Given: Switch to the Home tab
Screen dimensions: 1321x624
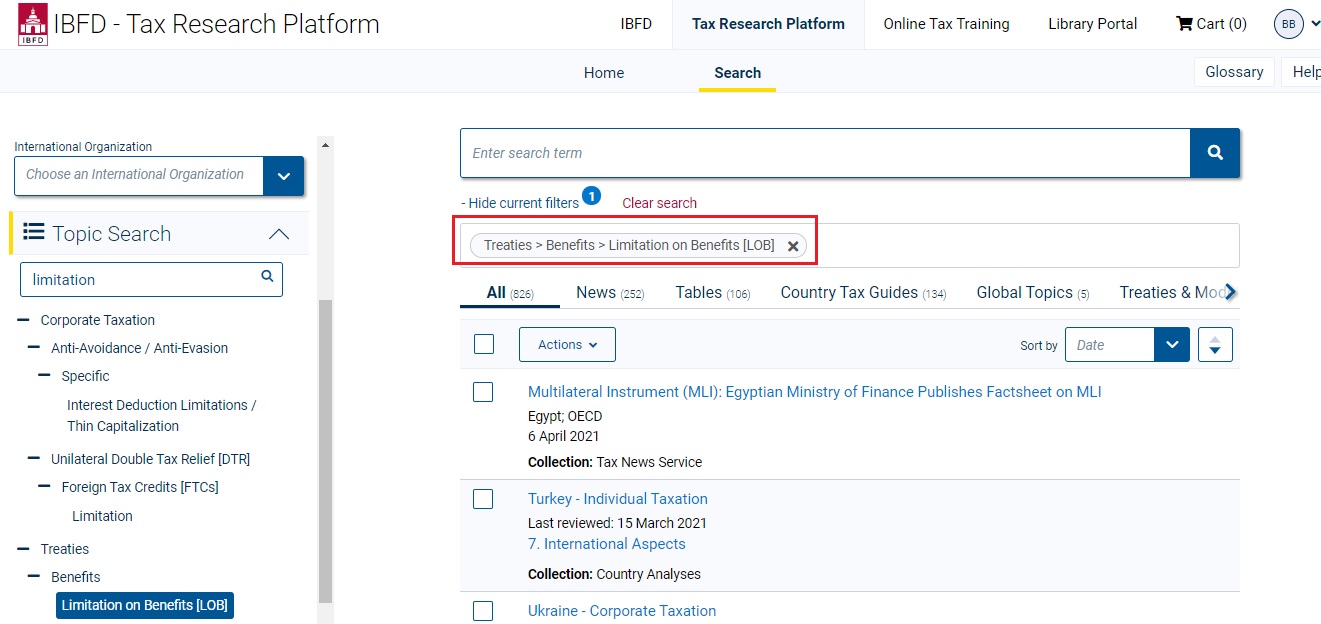Looking at the screenshot, I should point(604,73).
